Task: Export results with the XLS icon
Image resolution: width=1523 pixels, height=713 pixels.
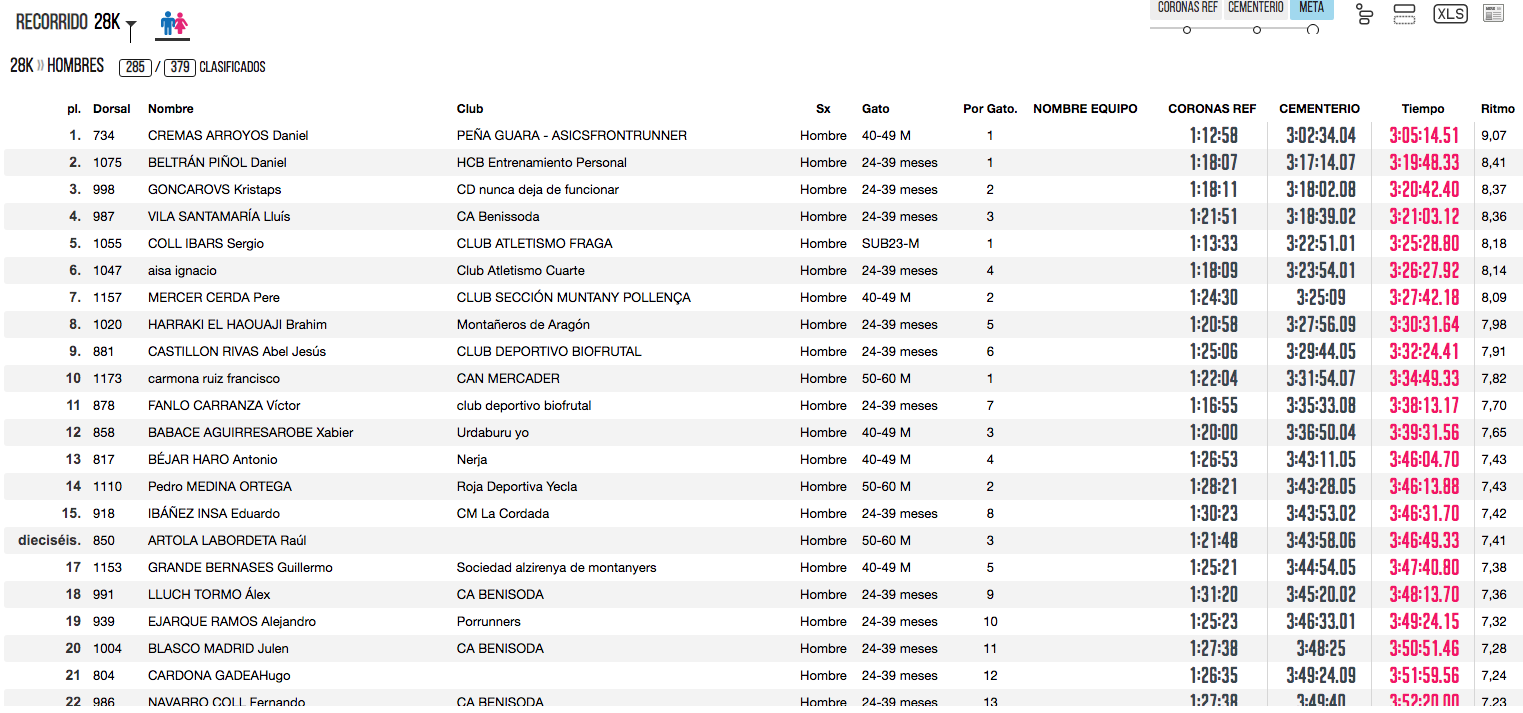Action: (1450, 14)
